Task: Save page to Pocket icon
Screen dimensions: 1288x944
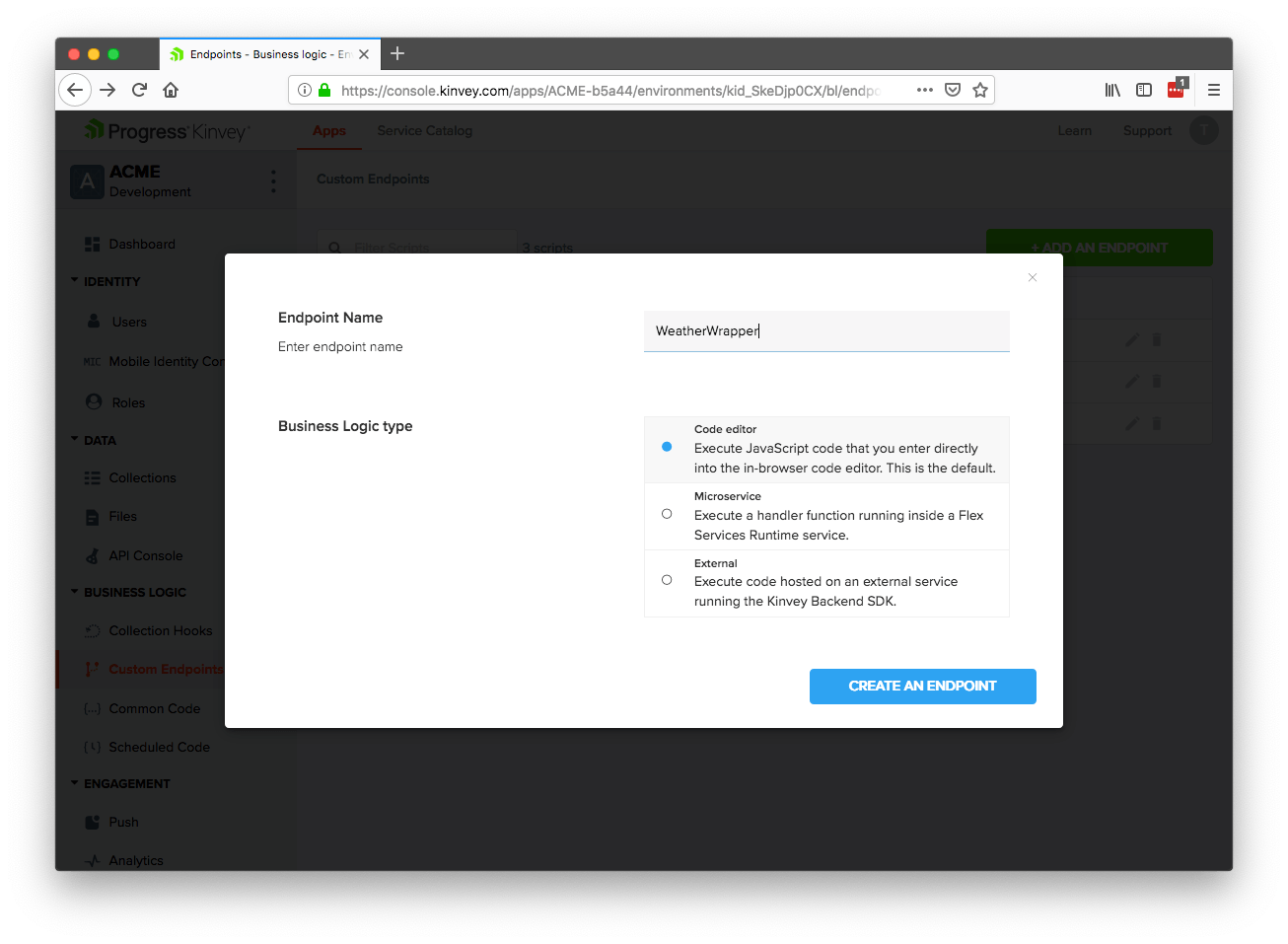Action: pyautogui.click(x=952, y=90)
